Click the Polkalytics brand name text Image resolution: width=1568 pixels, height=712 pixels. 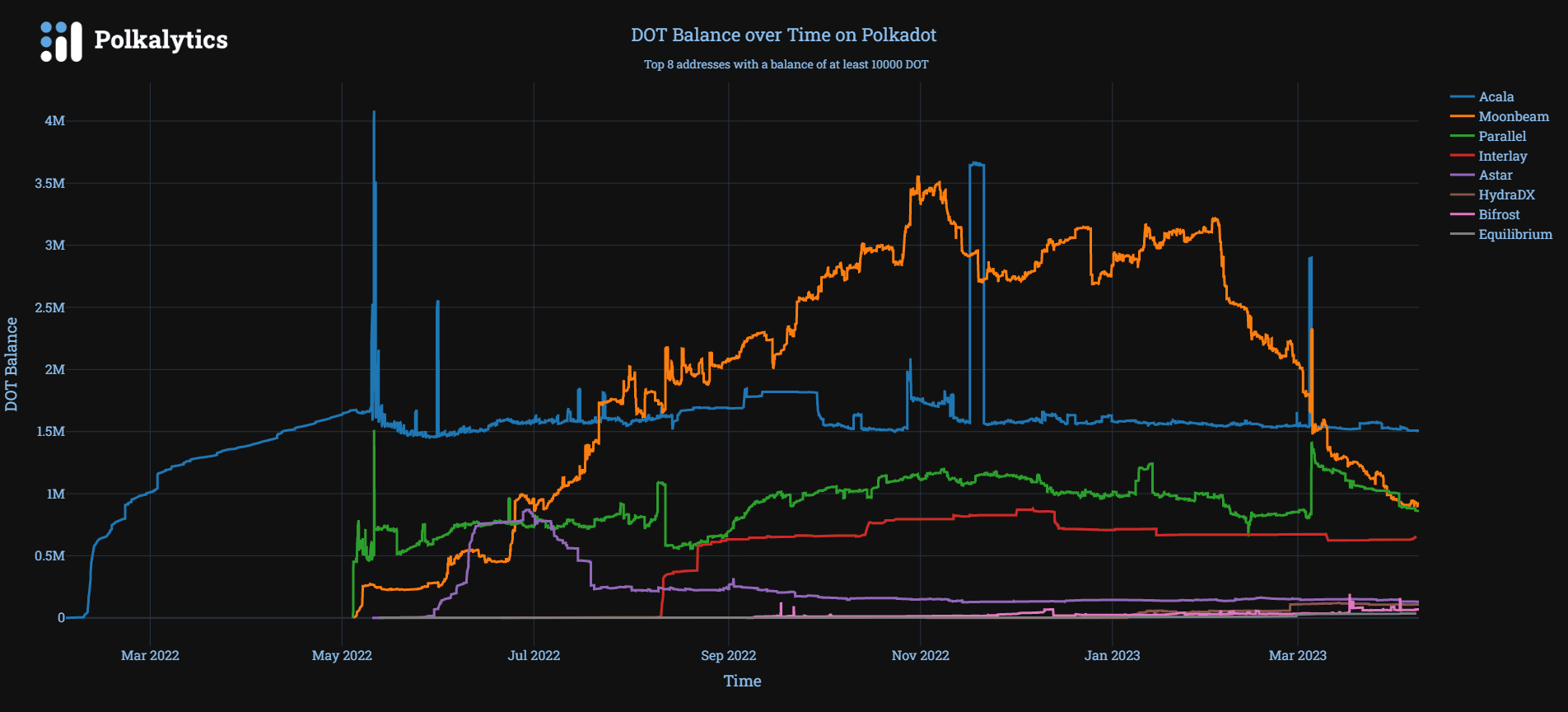(161, 40)
